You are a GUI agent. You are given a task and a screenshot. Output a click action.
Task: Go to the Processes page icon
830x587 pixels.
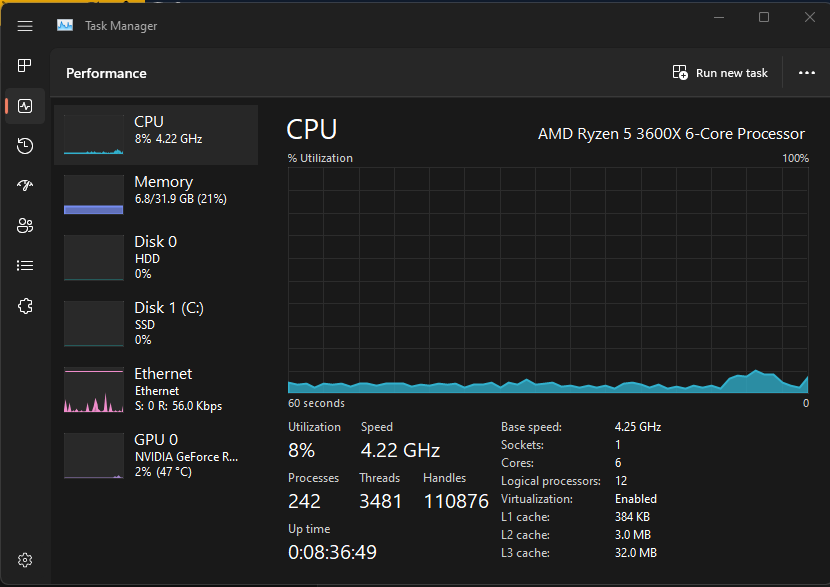pos(25,66)
